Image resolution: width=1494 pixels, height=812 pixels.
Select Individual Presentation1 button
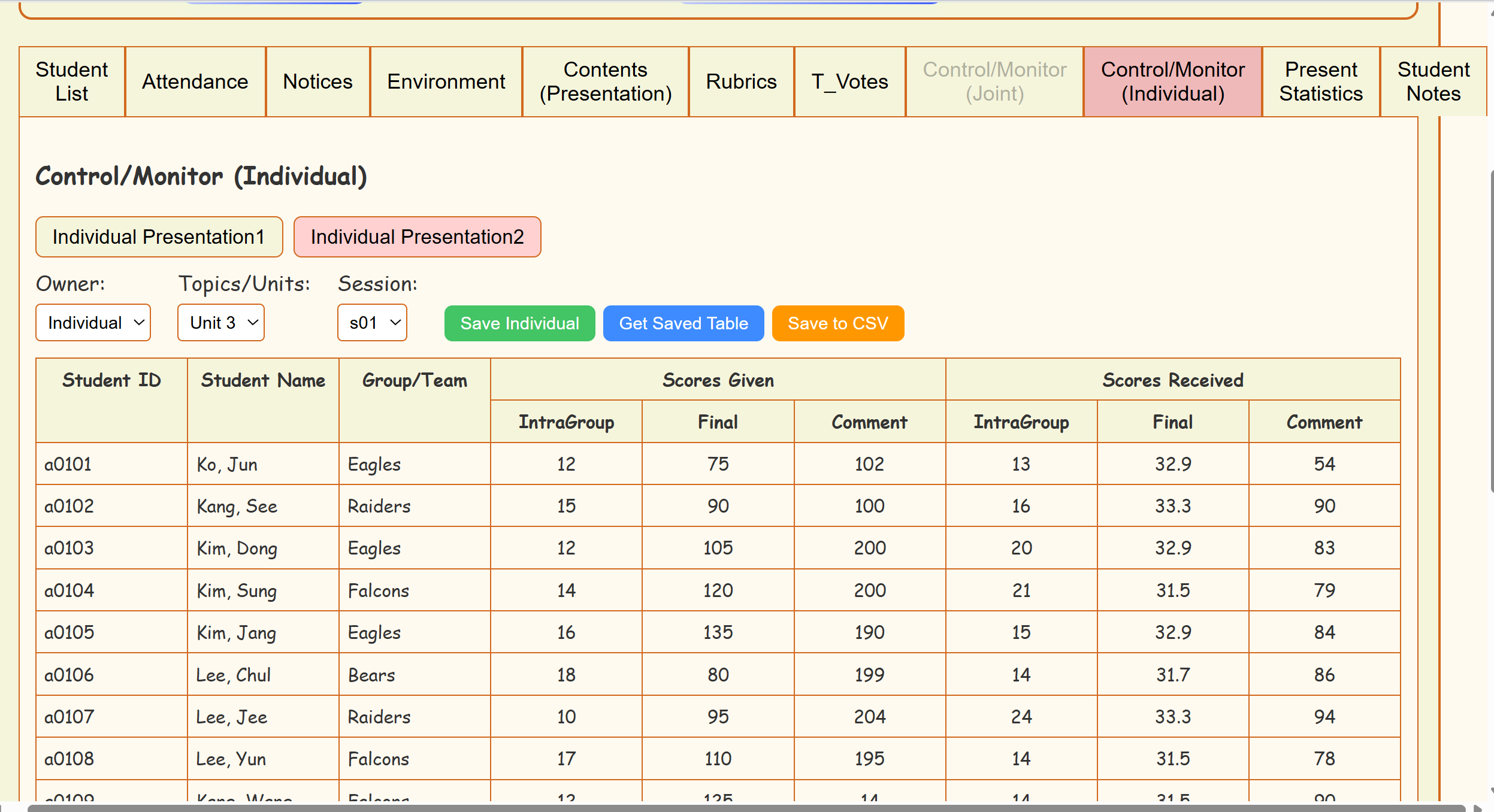click(x=159, y=237)
